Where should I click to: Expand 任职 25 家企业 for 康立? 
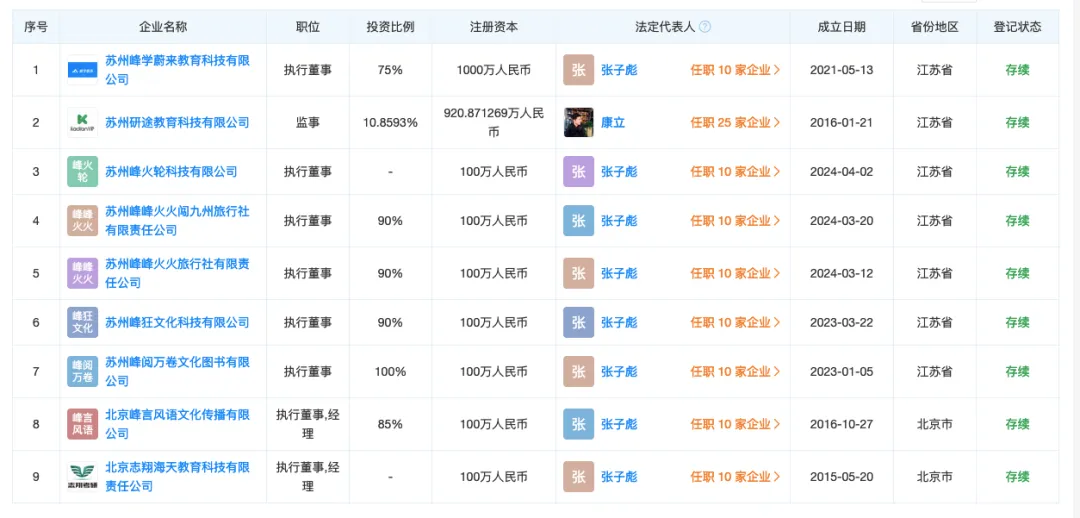click(x=735, y=122)
